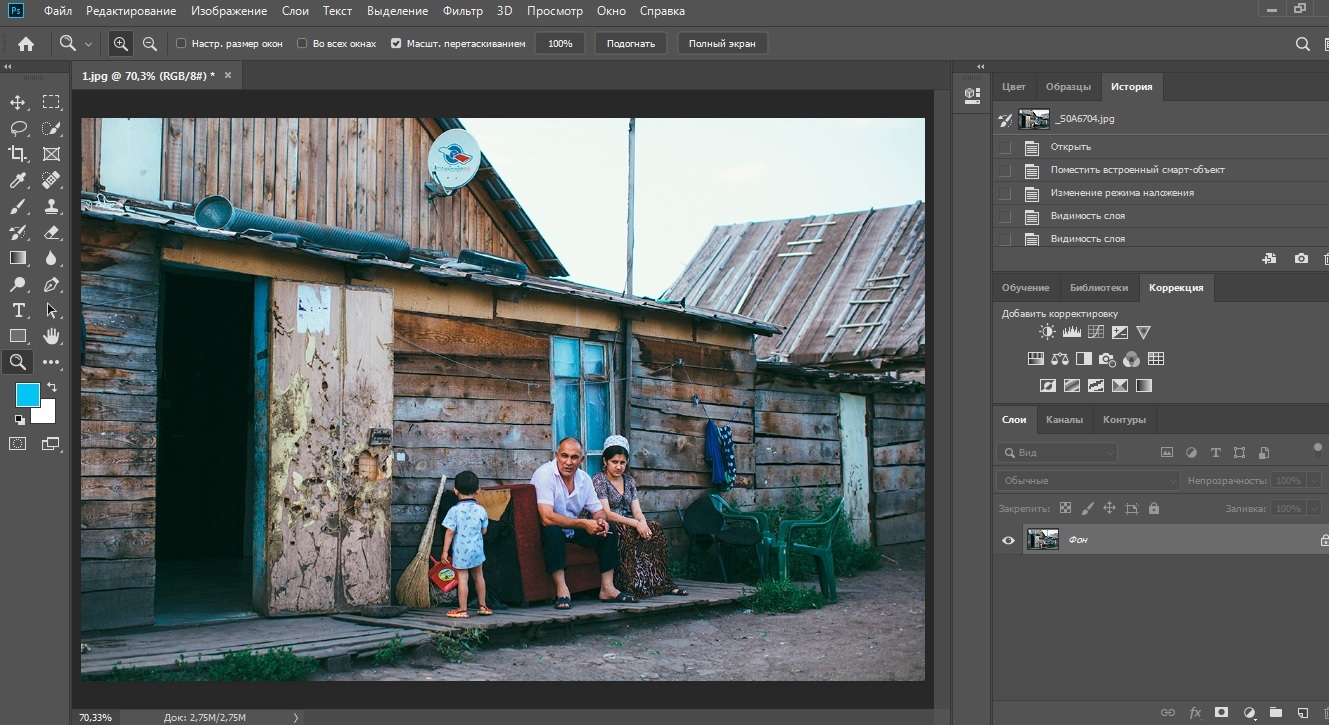
Task: Switch to the Библиотеки tab
Action: (x=1098, y=288)
